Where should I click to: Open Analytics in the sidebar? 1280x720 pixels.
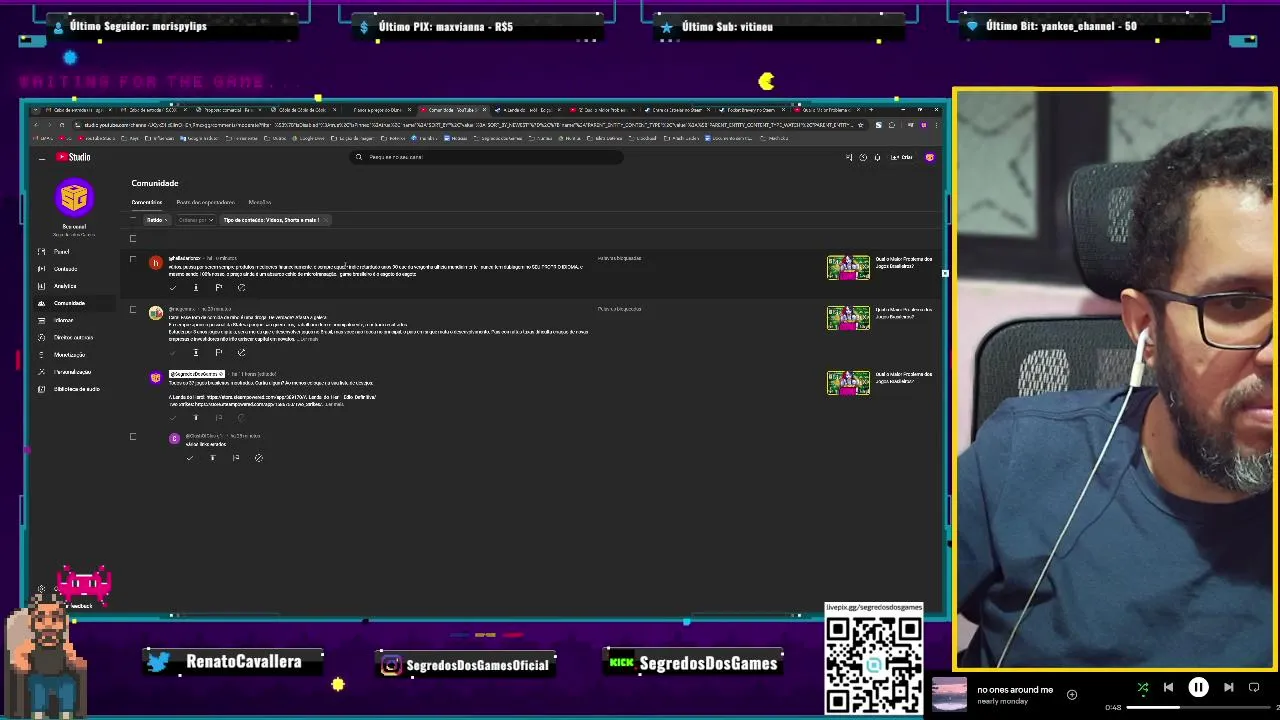pyautogui.click(x=65, y=286)
